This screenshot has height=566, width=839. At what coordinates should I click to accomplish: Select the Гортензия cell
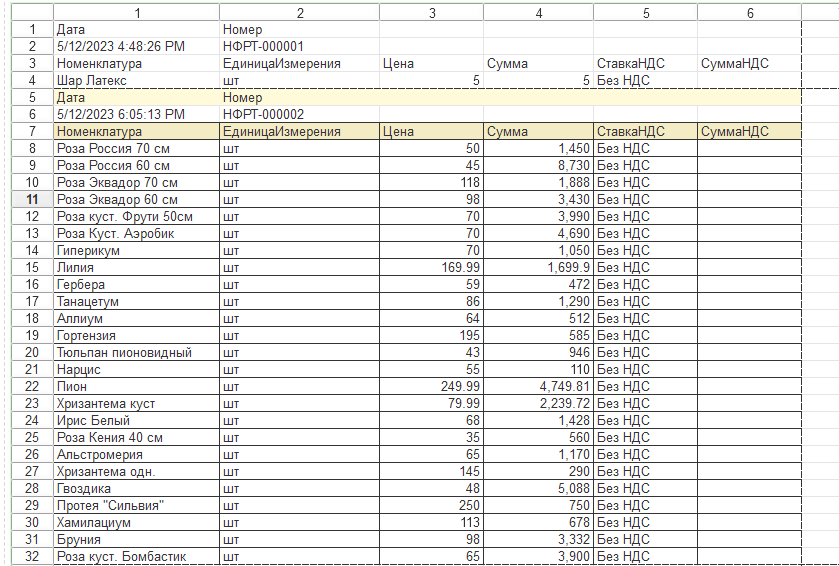pos(136,335)
